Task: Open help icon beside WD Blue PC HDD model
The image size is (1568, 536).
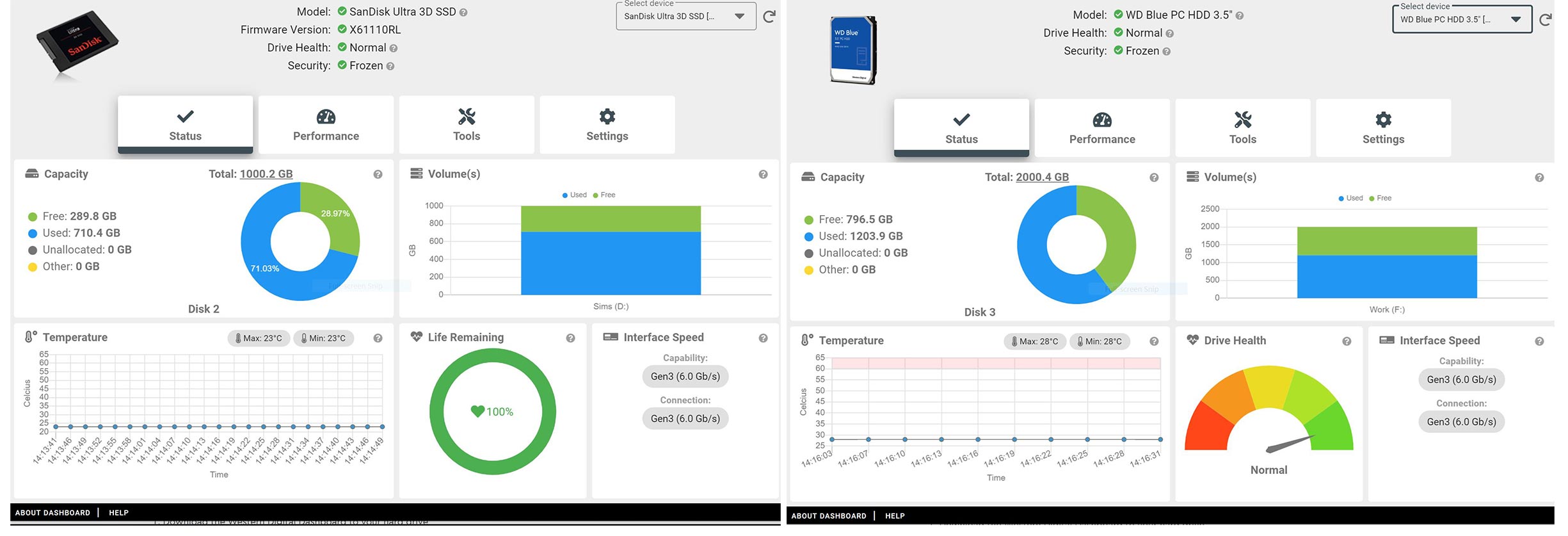Action: coord(1240,15)
